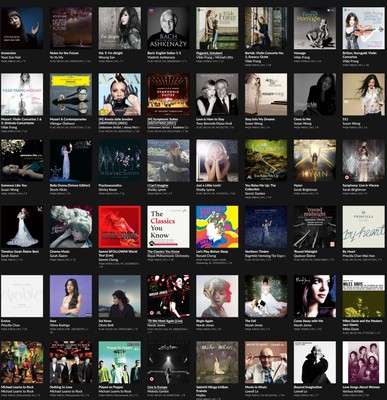This screenshot has height=400, width=387.
Task: Open the Love Songs About Women cover
Action: [x=363, y=362]
